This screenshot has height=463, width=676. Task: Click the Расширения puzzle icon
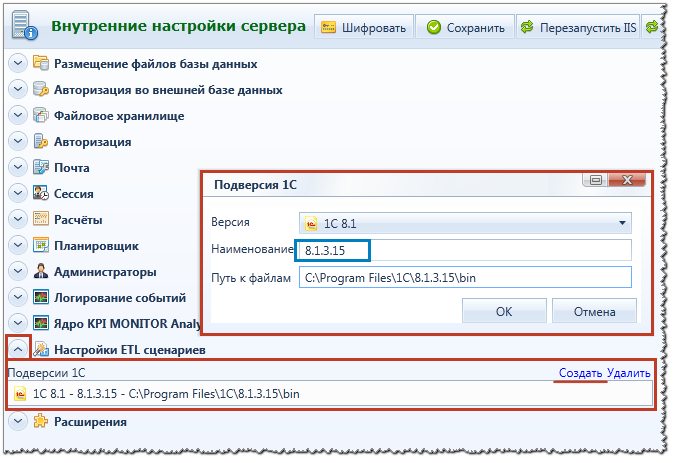(x=41, y=421)
